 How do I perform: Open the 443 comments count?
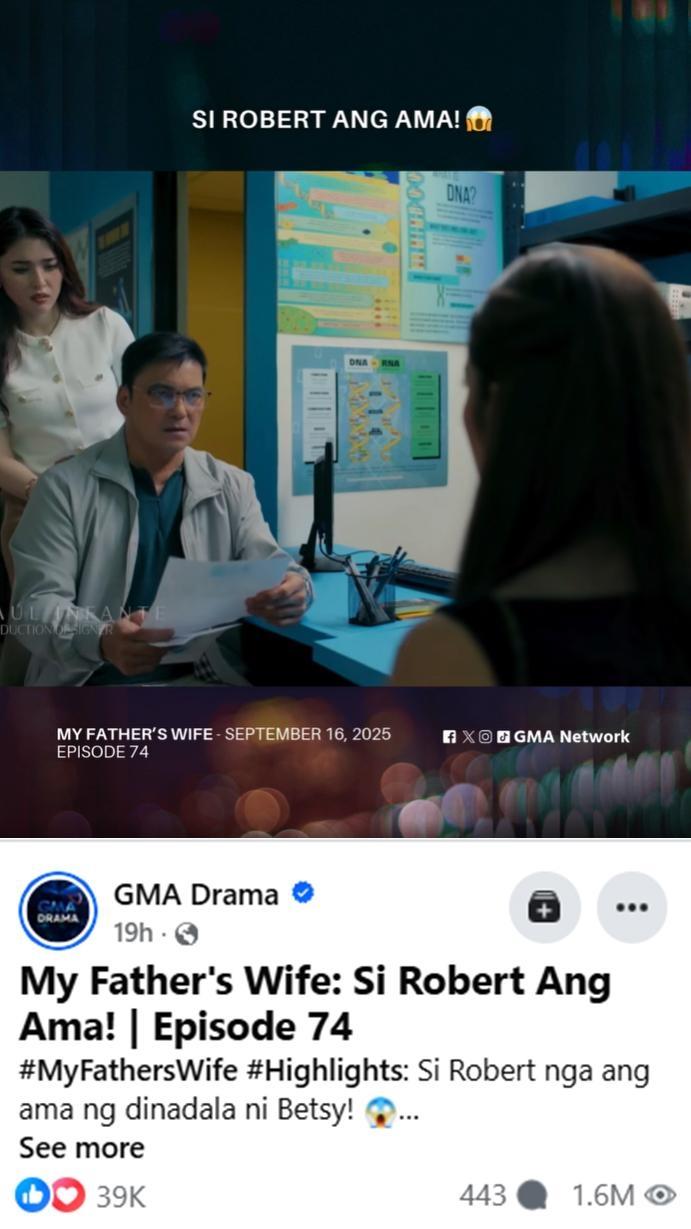click(x=483, y=1195)
